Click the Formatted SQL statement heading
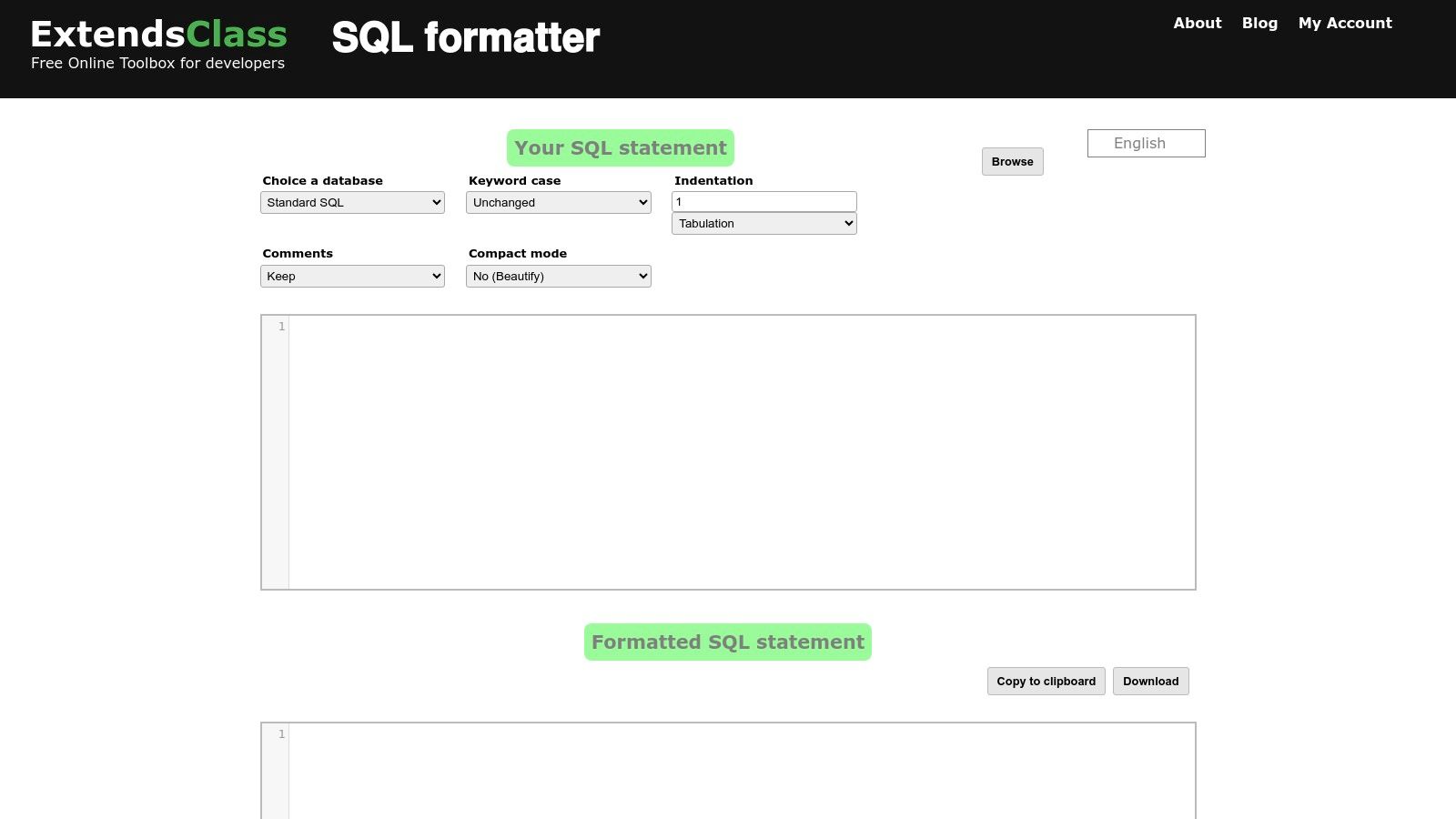Image resolution: width=1456 pixels, height=819 pixels. pos(727,641)
